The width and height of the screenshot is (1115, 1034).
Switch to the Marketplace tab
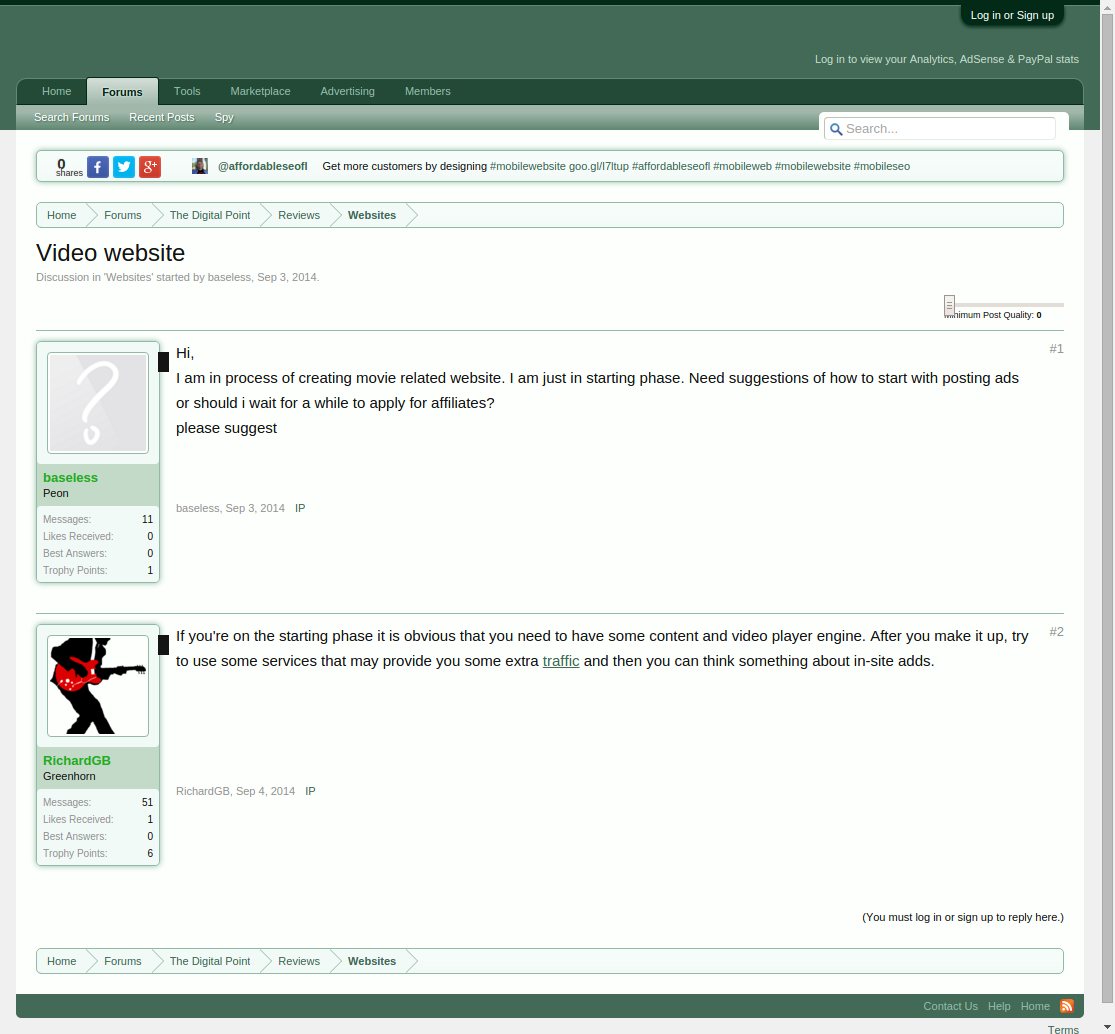[x=260, y=91]
